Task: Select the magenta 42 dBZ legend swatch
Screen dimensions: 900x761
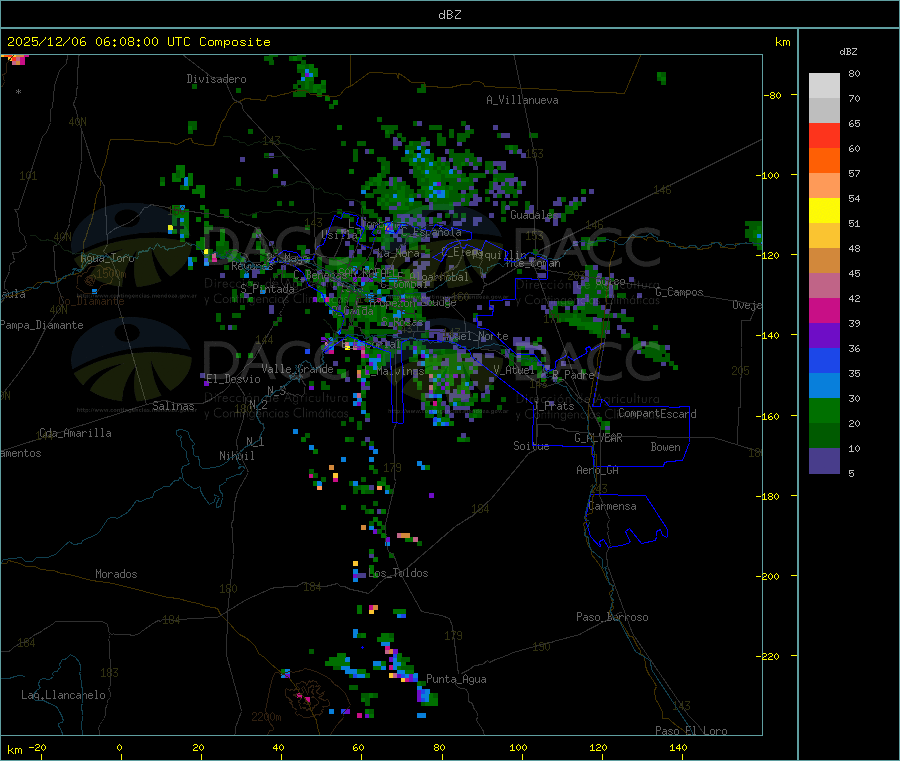Action: 824,310
